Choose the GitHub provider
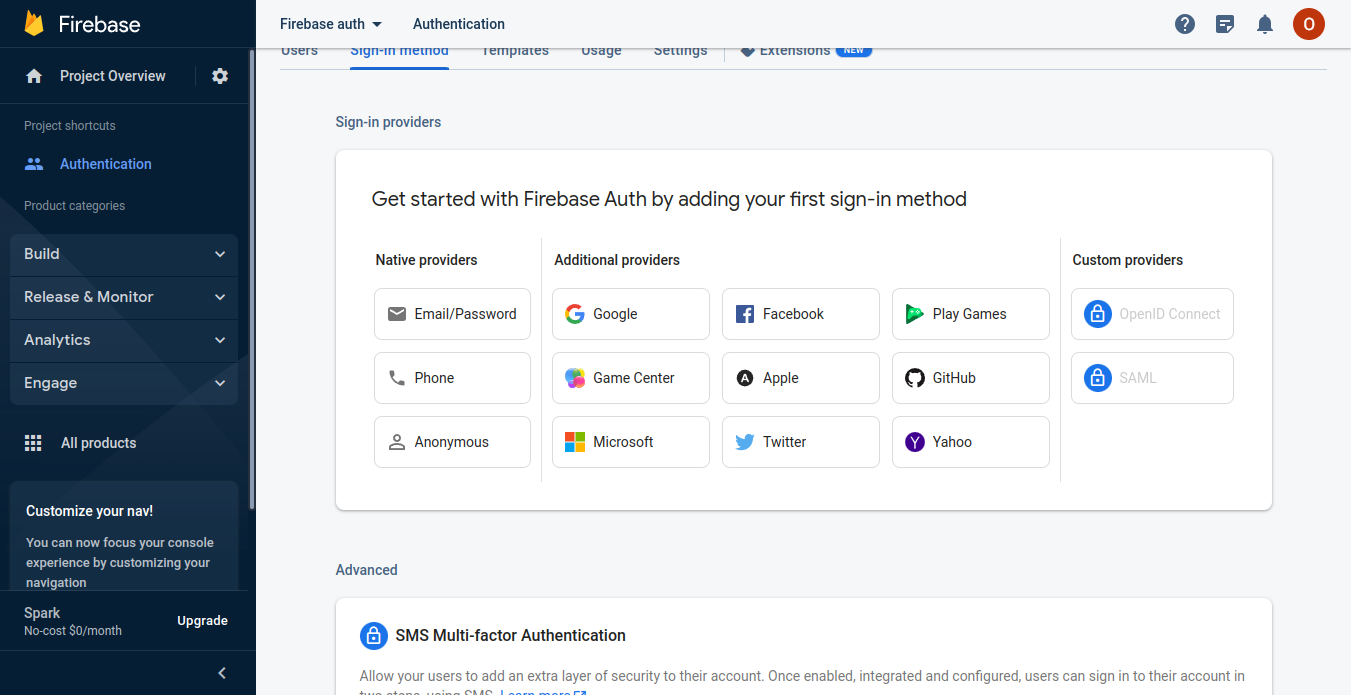Viewport: 1351px width, 695px height. tap(971, 378)
